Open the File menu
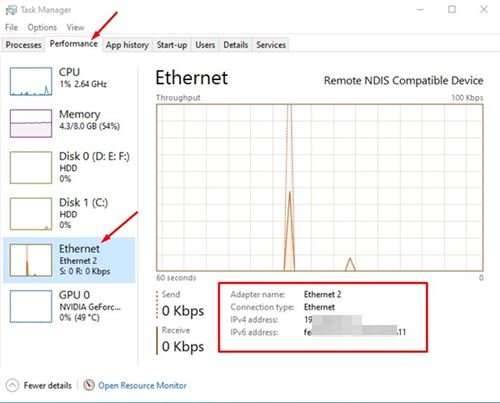The height and width of the screenshot is (403, 500). coord(11,27)
